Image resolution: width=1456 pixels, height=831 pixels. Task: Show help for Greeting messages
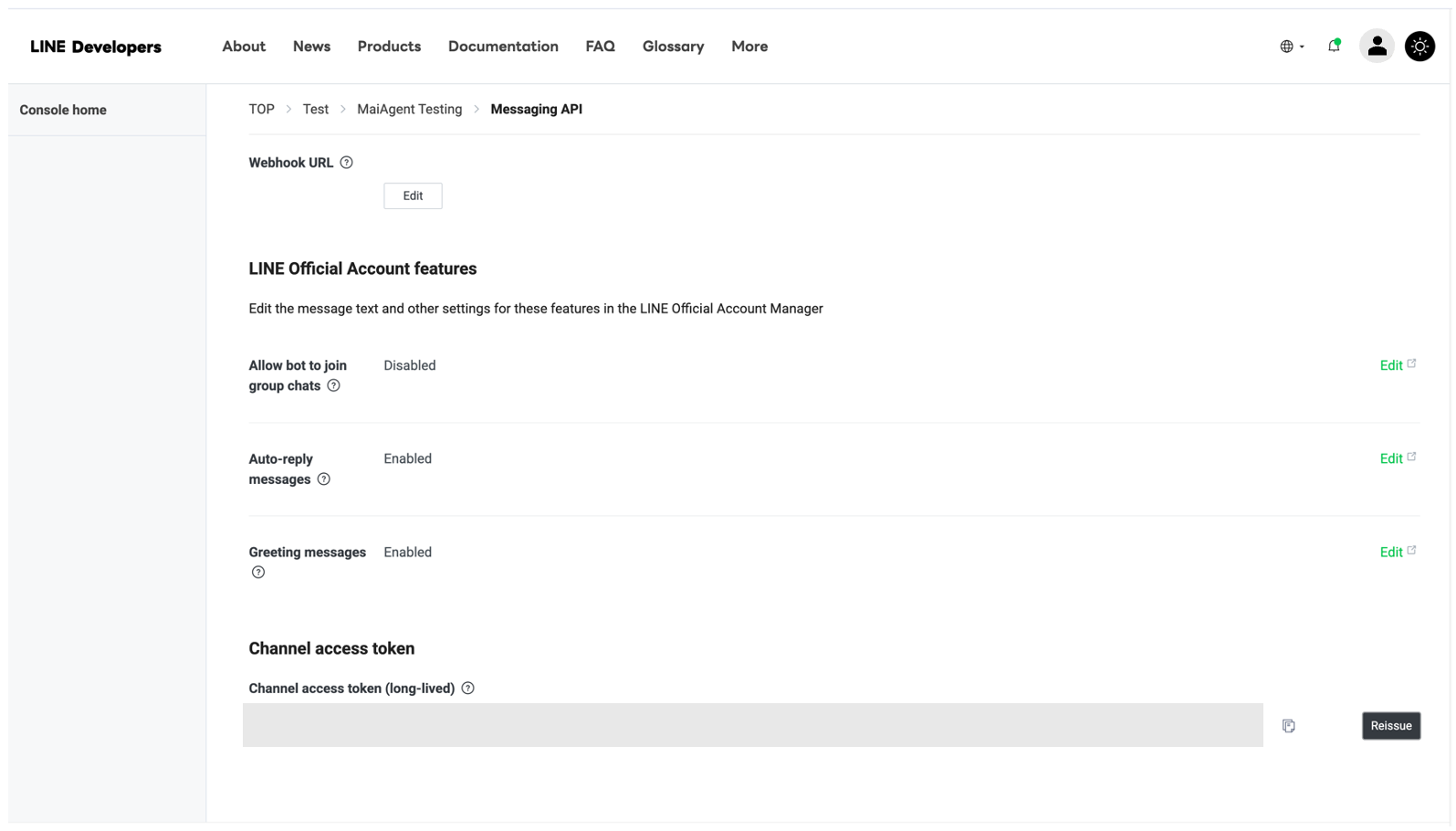[x=258, y=573]
